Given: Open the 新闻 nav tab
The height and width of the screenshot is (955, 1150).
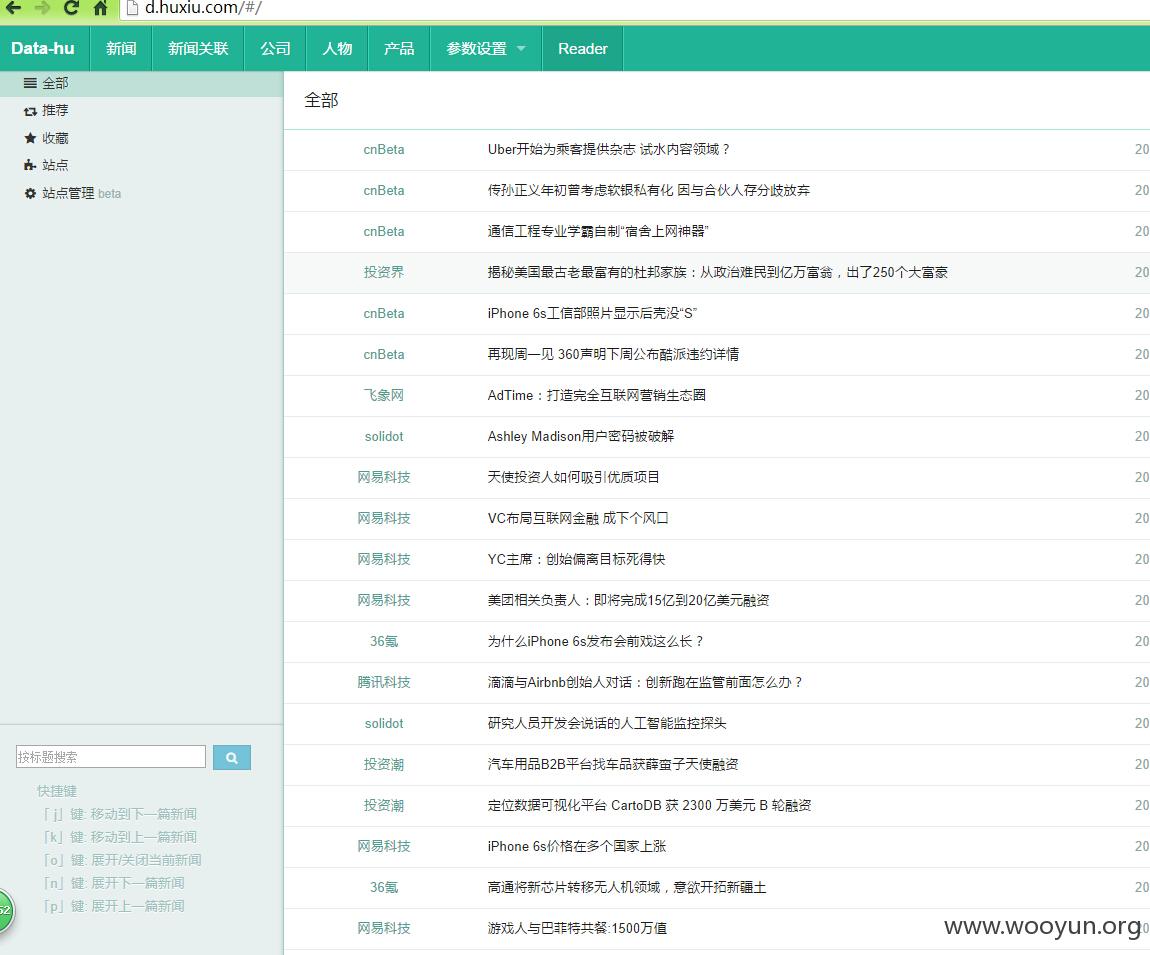Looking at the screenshot, I should [121, 48].
